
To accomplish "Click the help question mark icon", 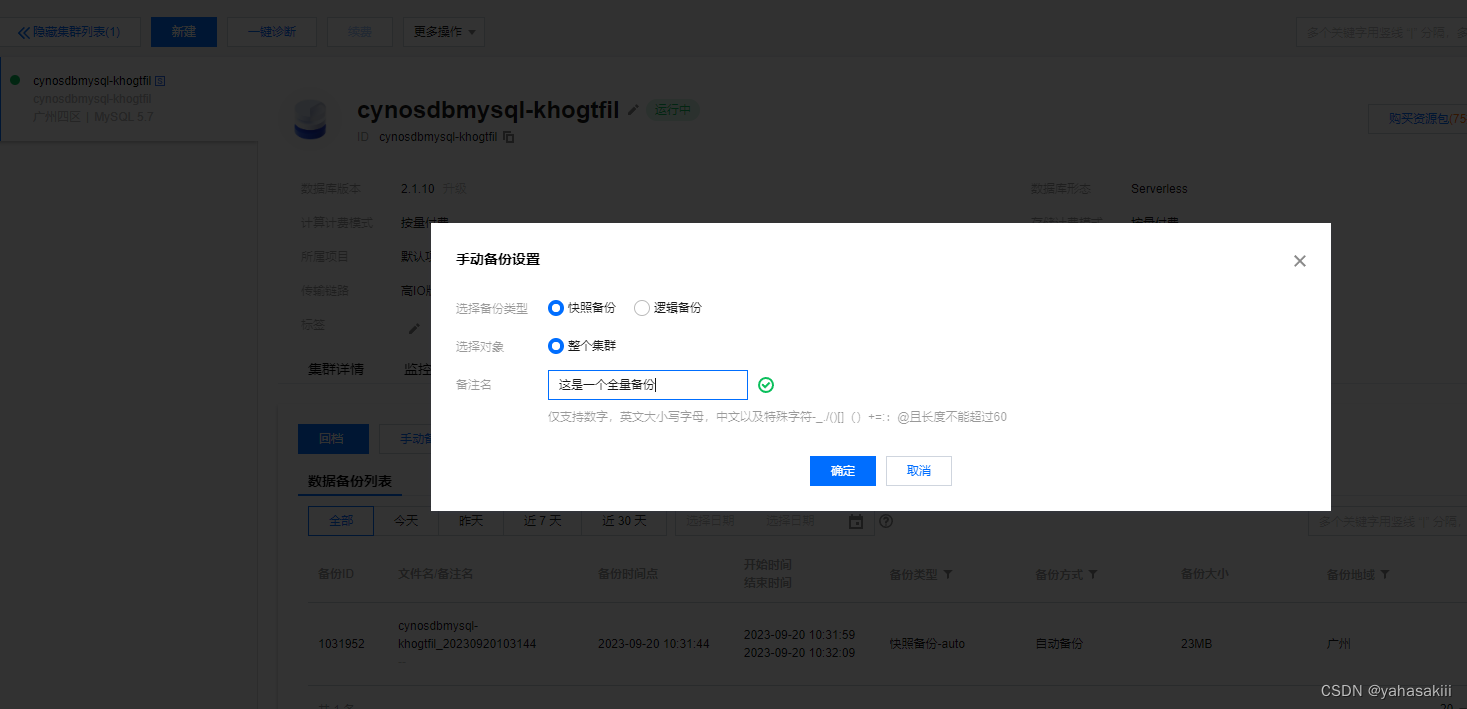I will pos(885,521).
